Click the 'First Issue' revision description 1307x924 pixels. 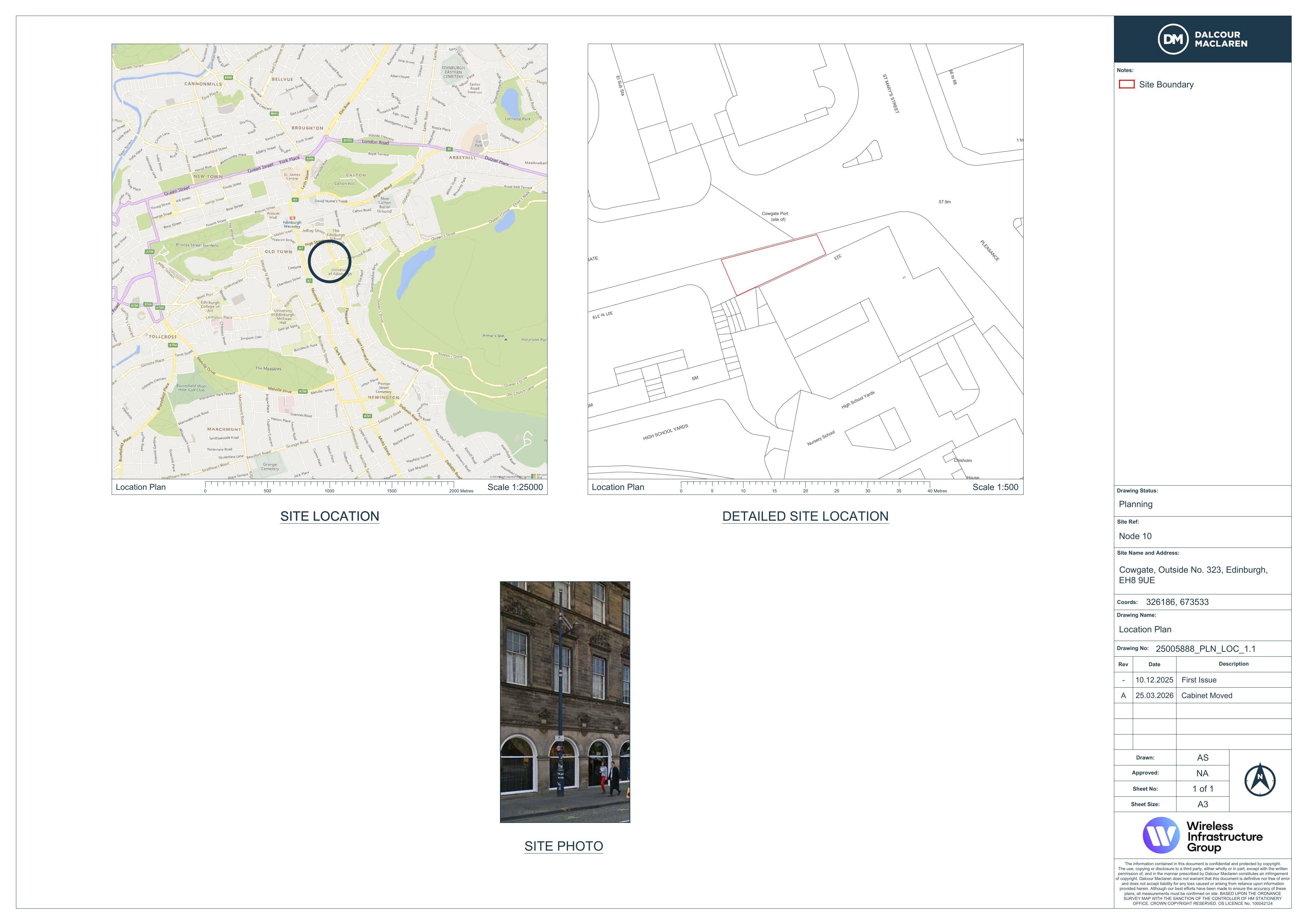point(1199,680)
